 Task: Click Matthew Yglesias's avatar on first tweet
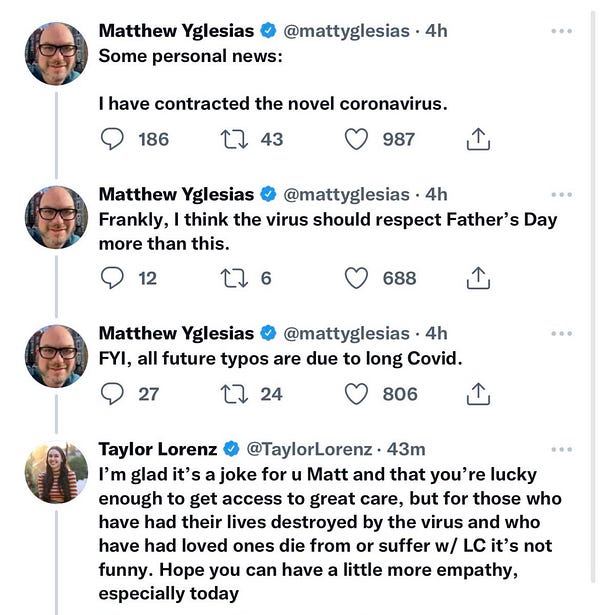56,53
